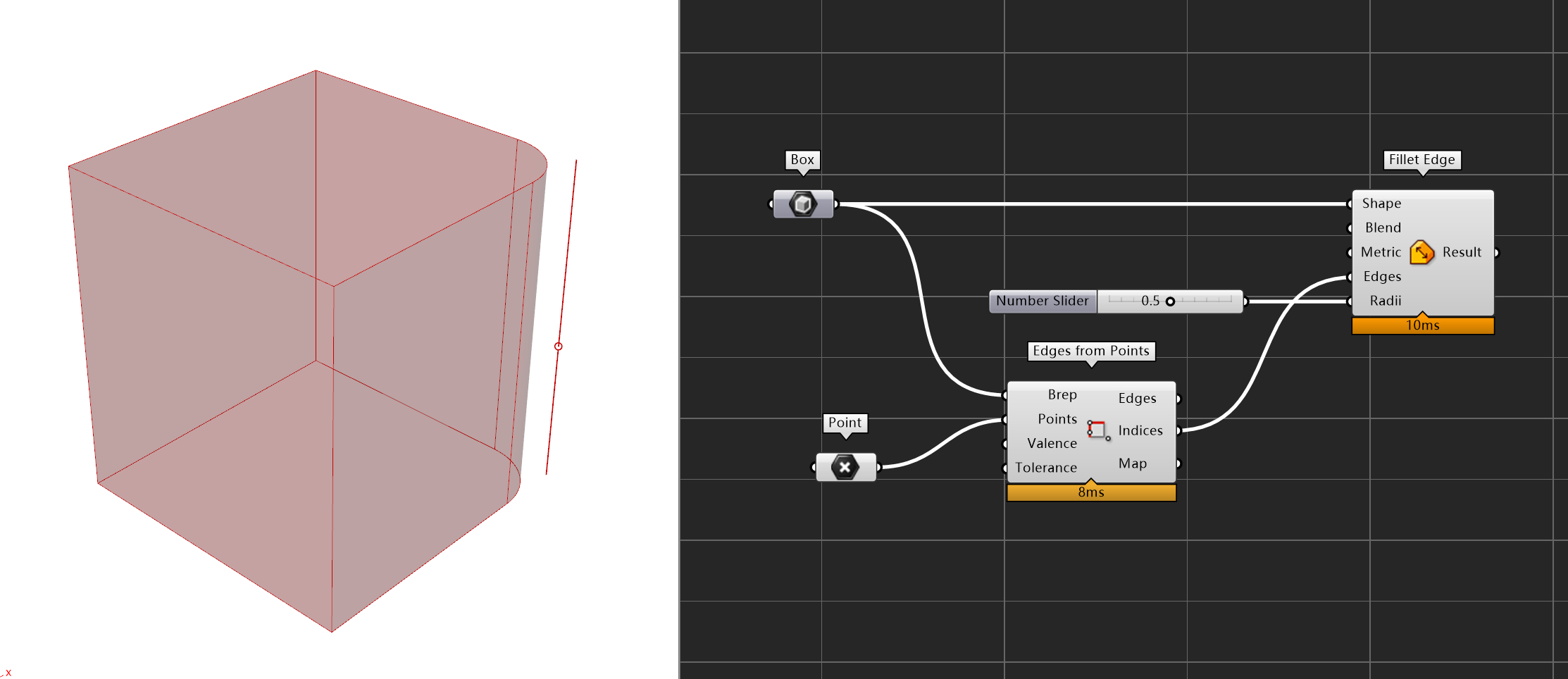Click the Box label tag
The width and height of the screenshot is (1568, 679).
pyautogui.click(x=802, y=160)
